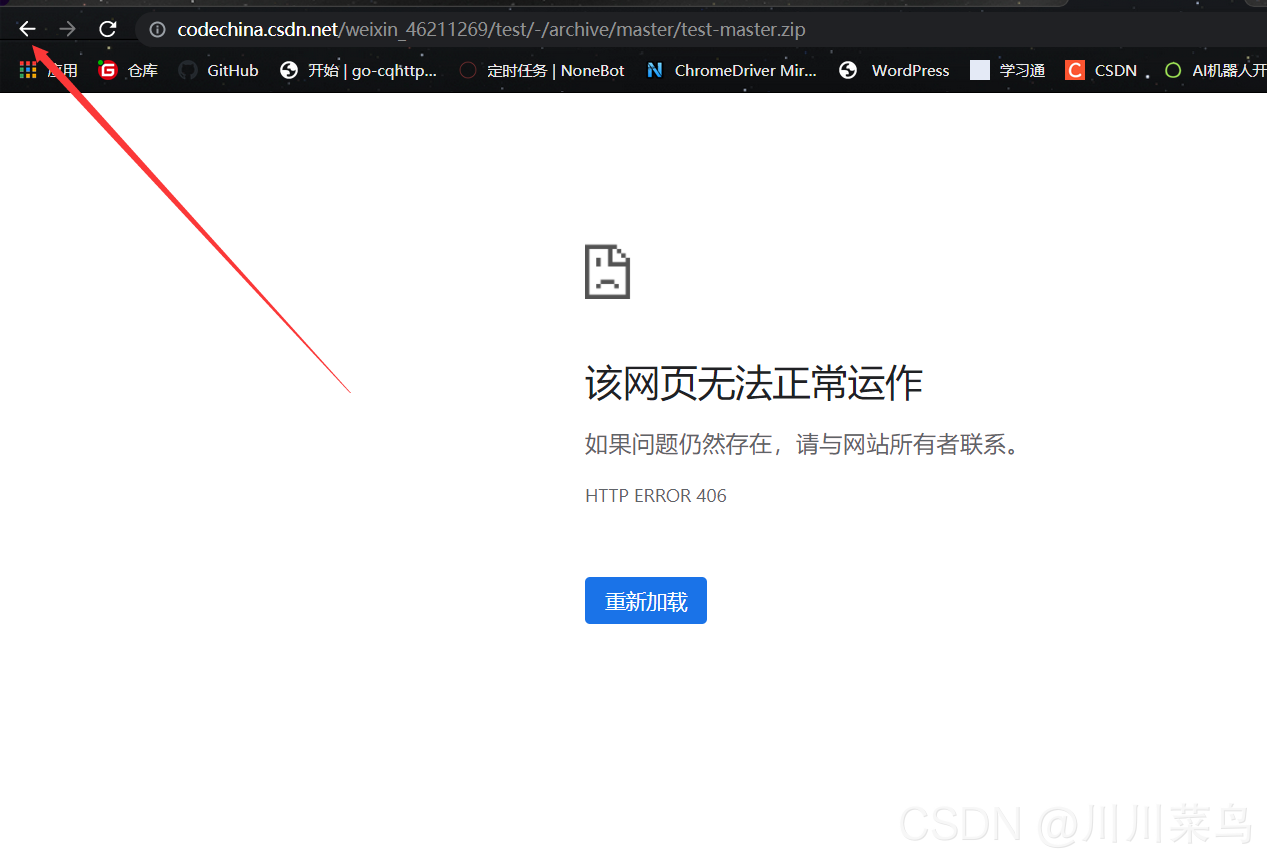
Task: Open the 学习通 bookmark
Action: tap(1008, 70)
